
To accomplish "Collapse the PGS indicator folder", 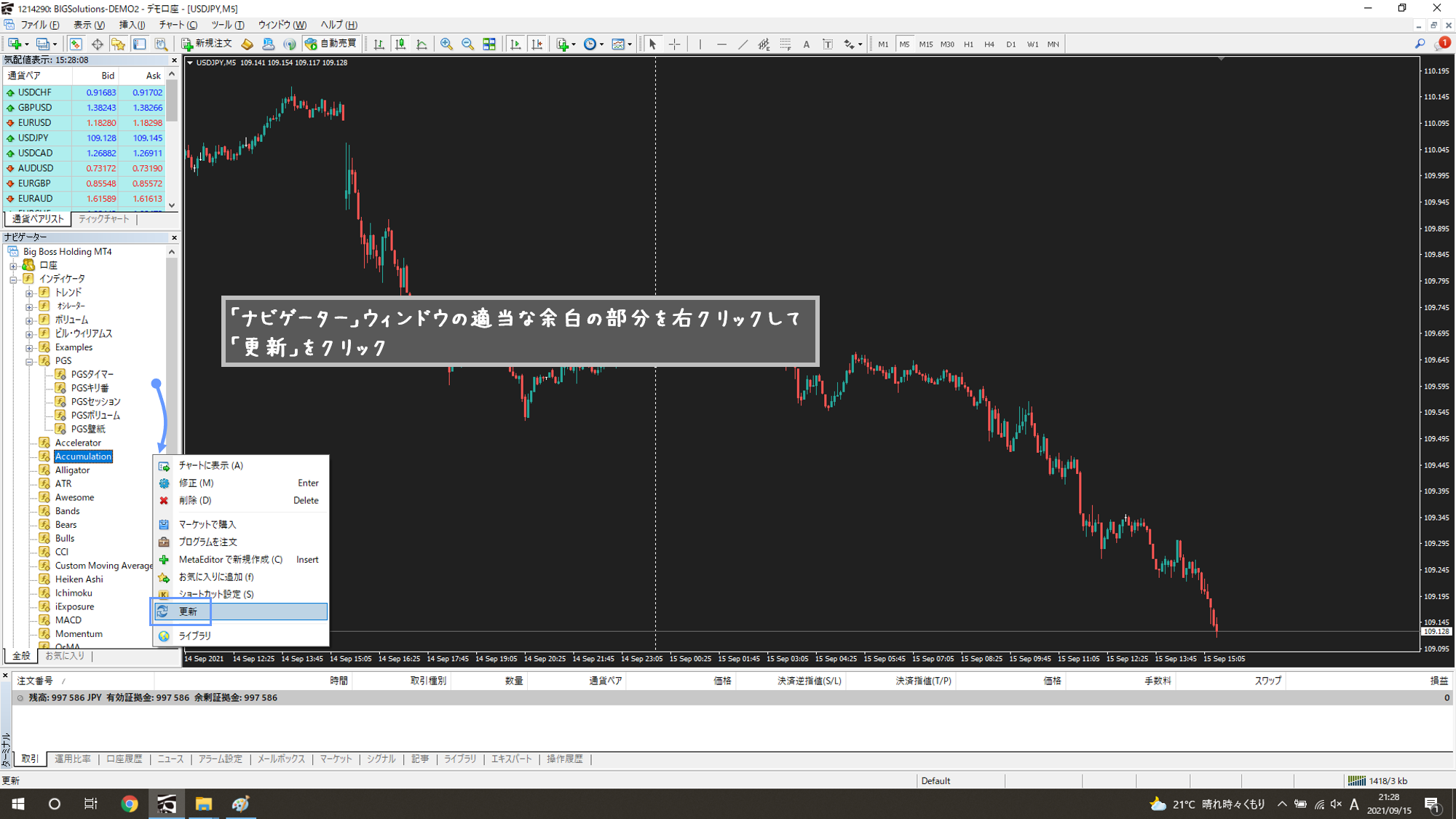I will [29, 361].
